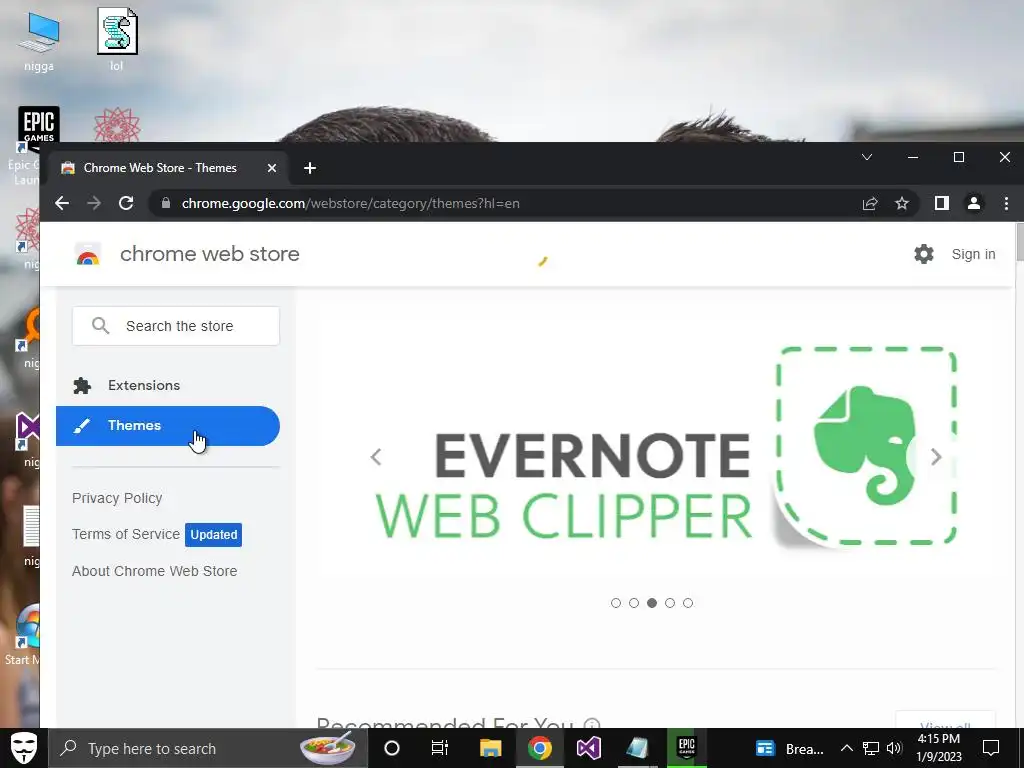Share this page via share icon
This screenshot has height=768, width=1024.
tap(870, 204)
